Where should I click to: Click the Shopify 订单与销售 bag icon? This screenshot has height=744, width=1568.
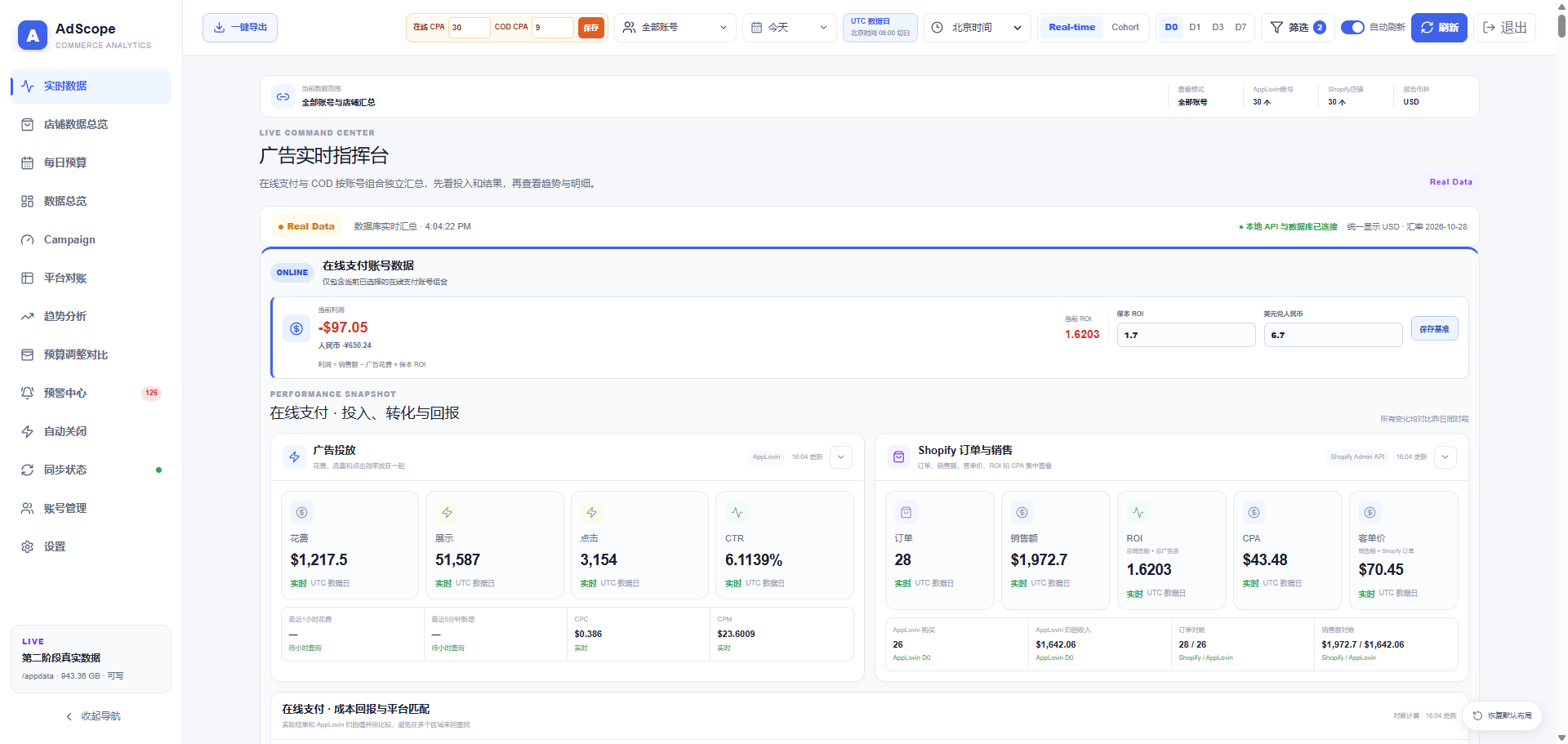click(x=899, y=457)
